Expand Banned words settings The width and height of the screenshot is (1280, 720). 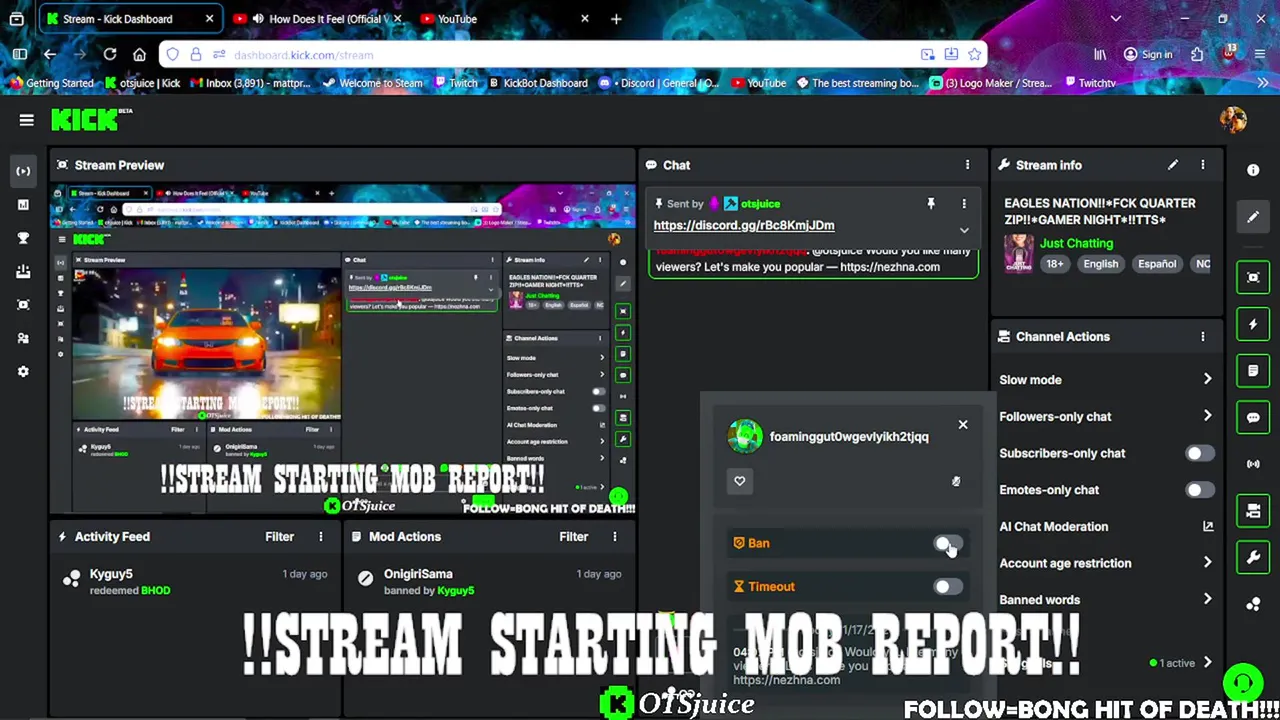(1208, 600)
